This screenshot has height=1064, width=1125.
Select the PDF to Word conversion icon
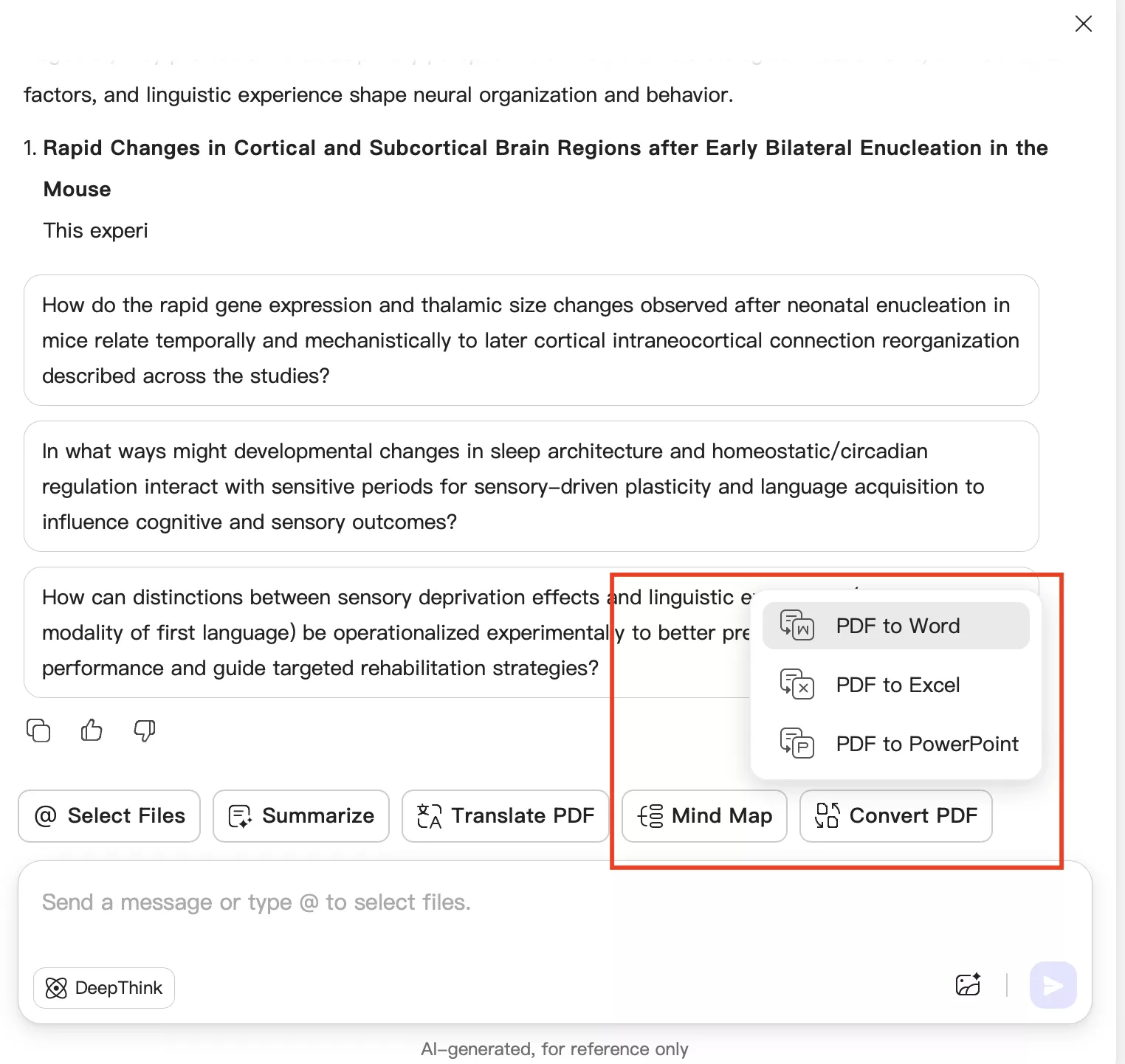[796, 626]
